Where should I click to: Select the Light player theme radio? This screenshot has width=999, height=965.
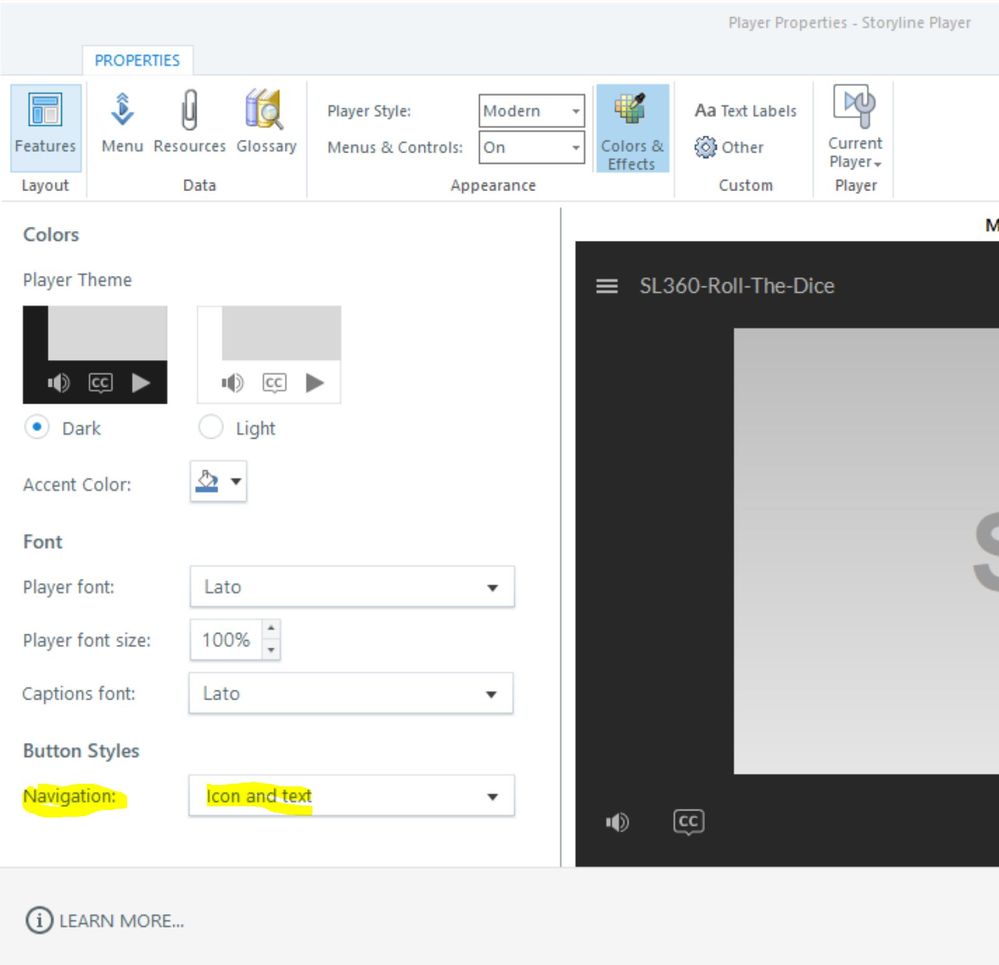pos(211,427)
